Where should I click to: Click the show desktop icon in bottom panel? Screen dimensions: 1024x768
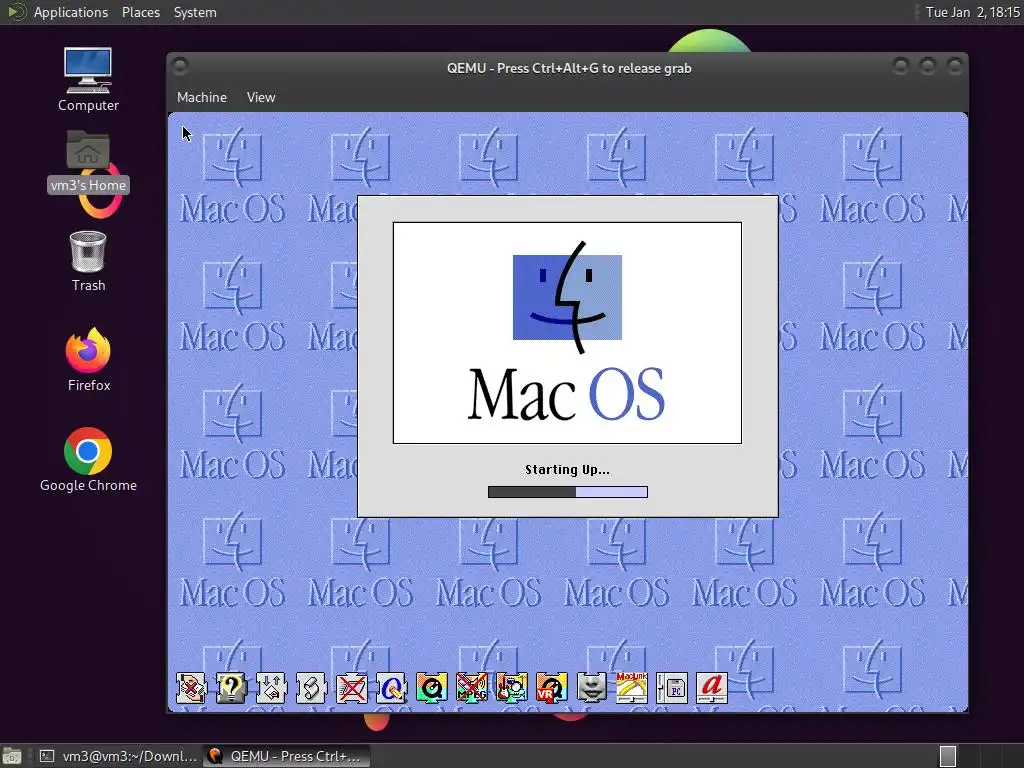[12, 756]
